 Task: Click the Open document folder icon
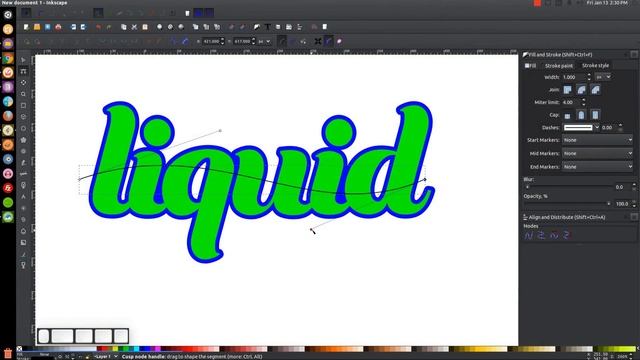pos(37,27)
